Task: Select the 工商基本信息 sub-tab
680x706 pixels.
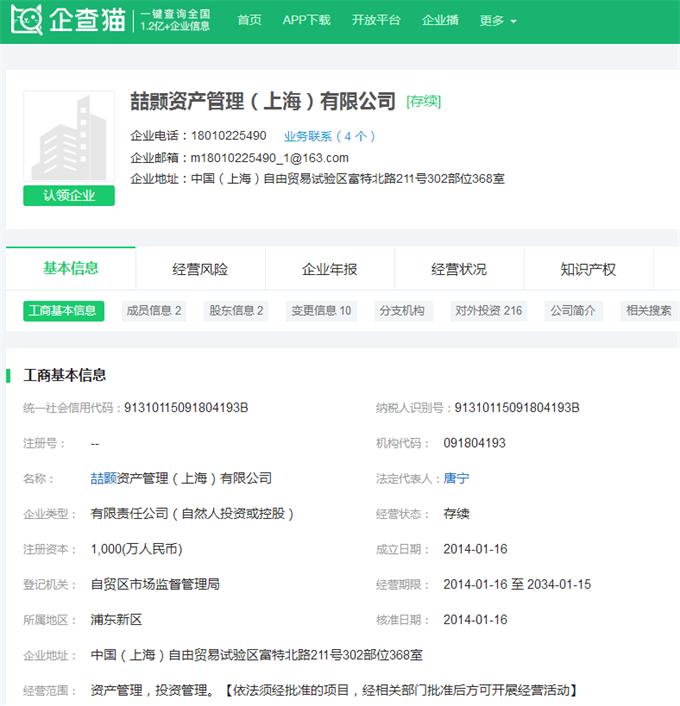Action: pos(63,311)
